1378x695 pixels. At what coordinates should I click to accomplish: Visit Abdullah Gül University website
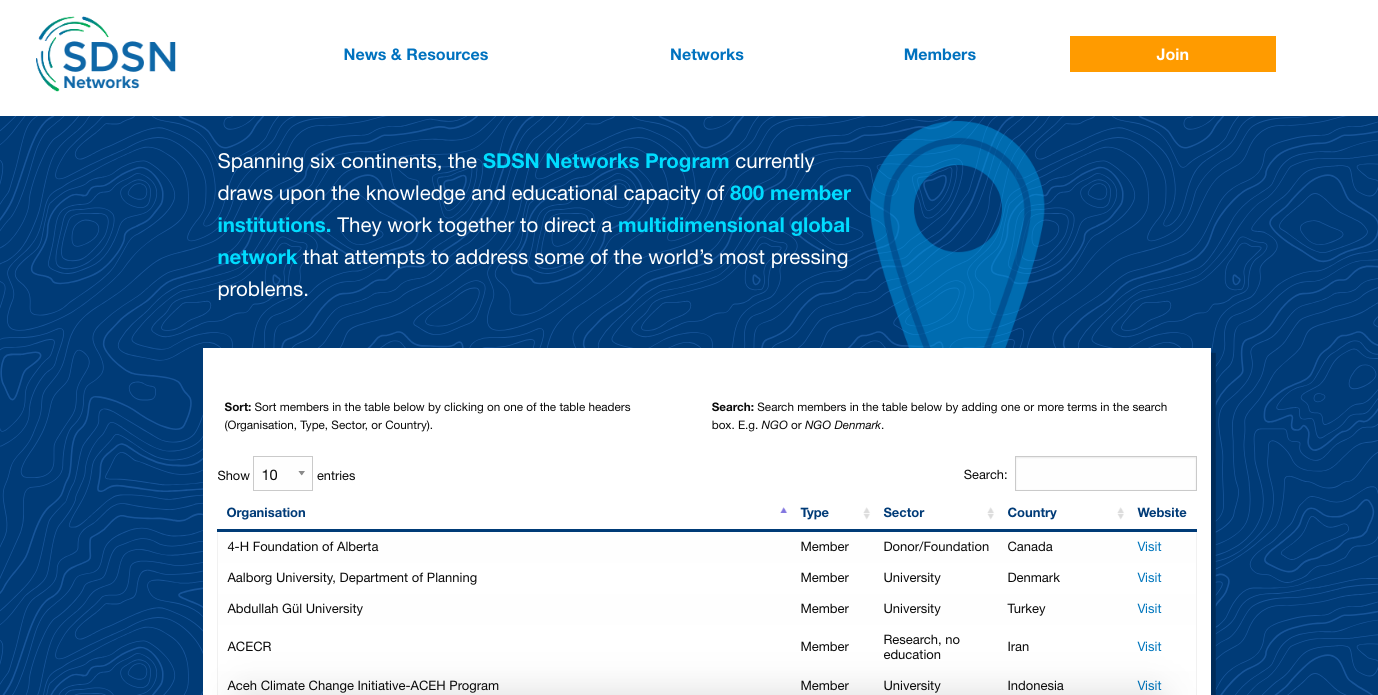pyautogui.click(x=1149, y=609)
